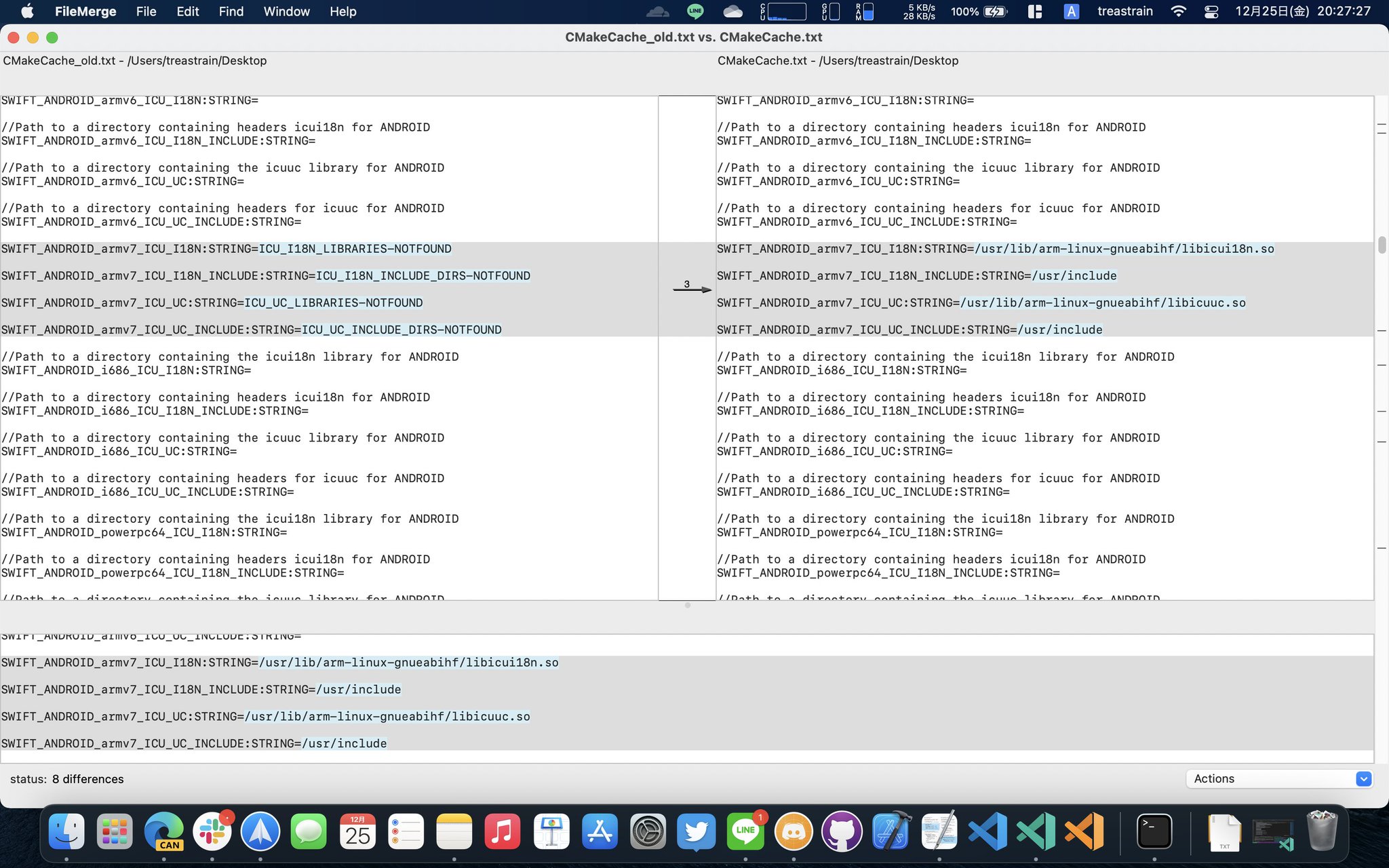The image size is (1389, 868).
Task: Click the difference arrow numbered 3
Action: pos(691,289)
